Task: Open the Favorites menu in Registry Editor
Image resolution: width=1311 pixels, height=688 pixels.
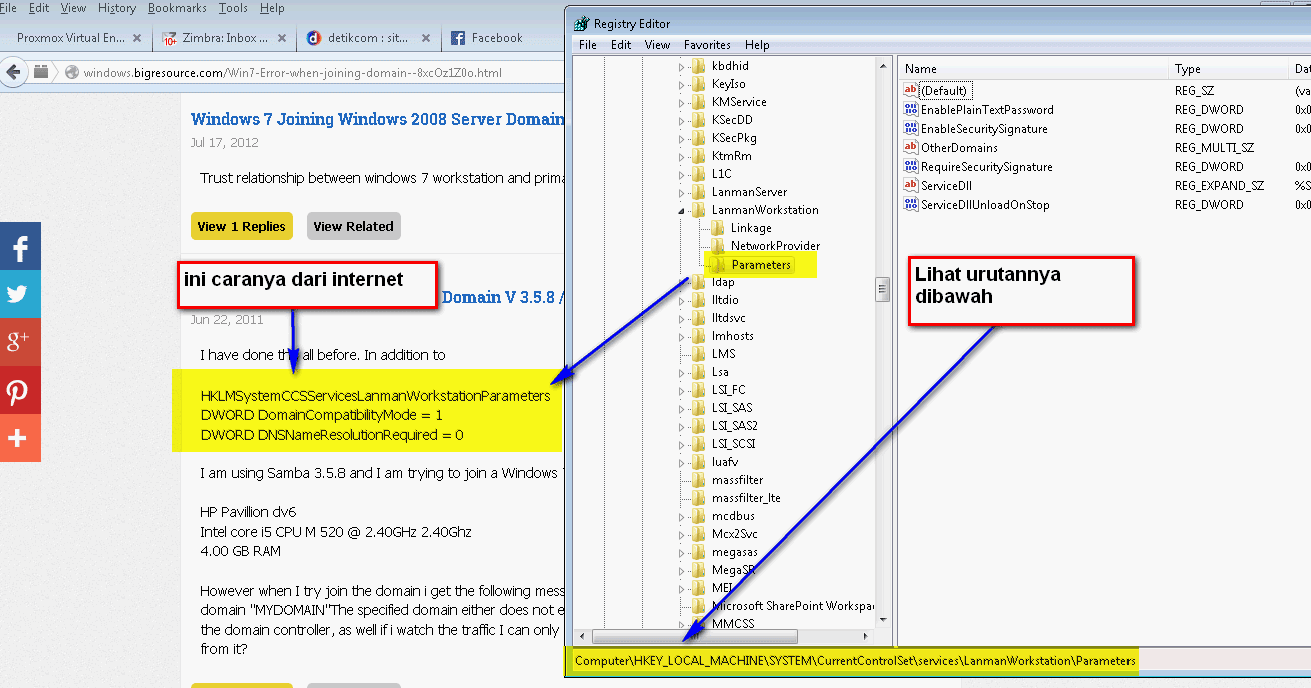Action: 707,45
